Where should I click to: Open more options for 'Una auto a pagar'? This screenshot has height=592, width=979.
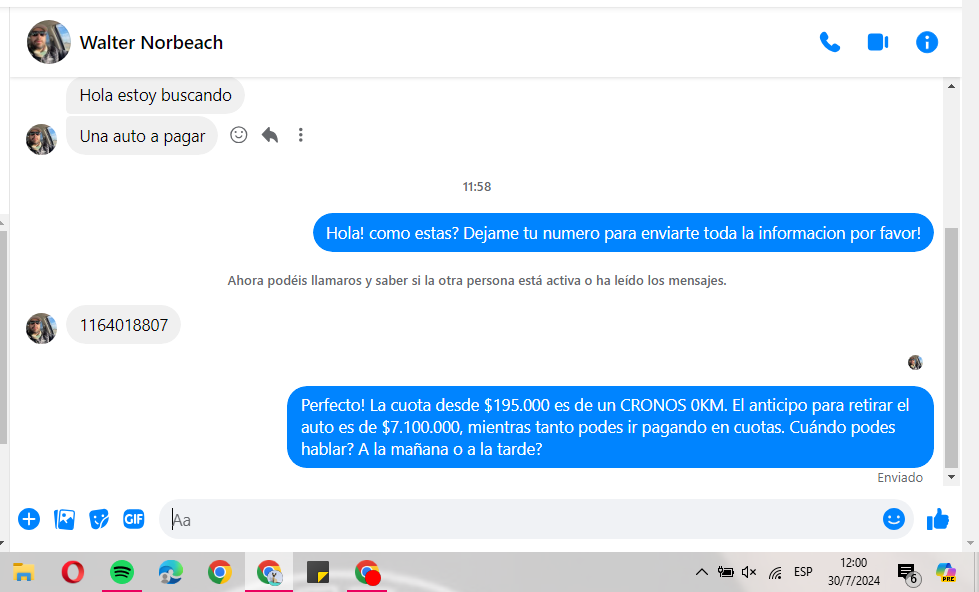click(300, 135)
